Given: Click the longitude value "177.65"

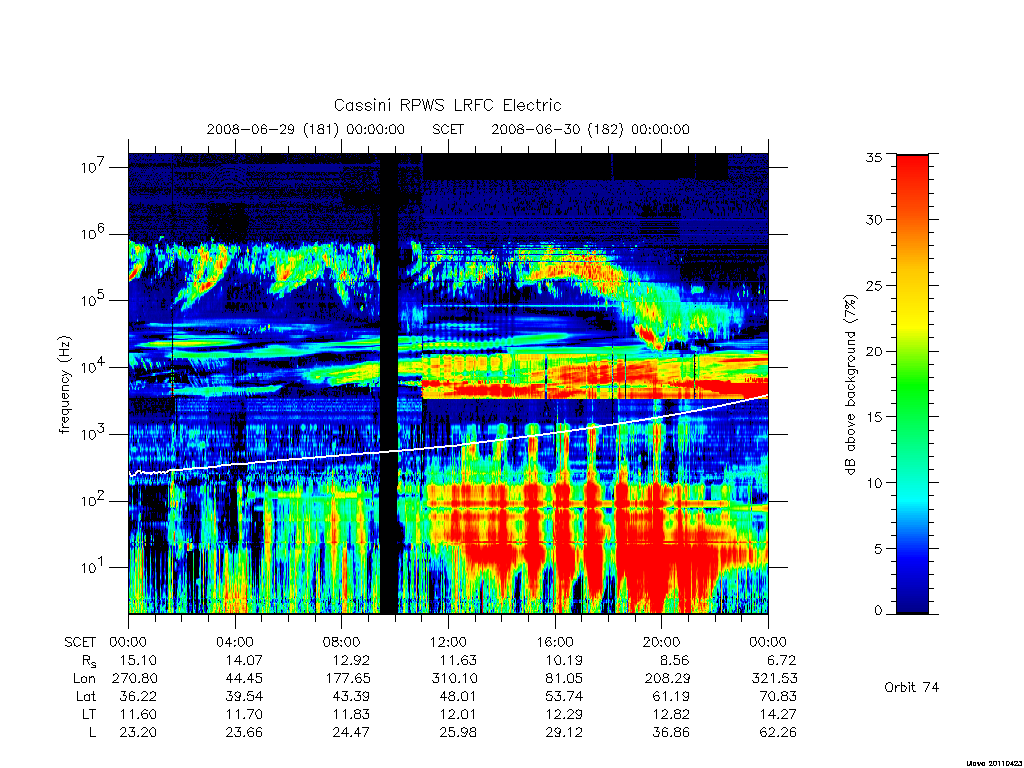Looking at the screenshot, I should [347, 679].
